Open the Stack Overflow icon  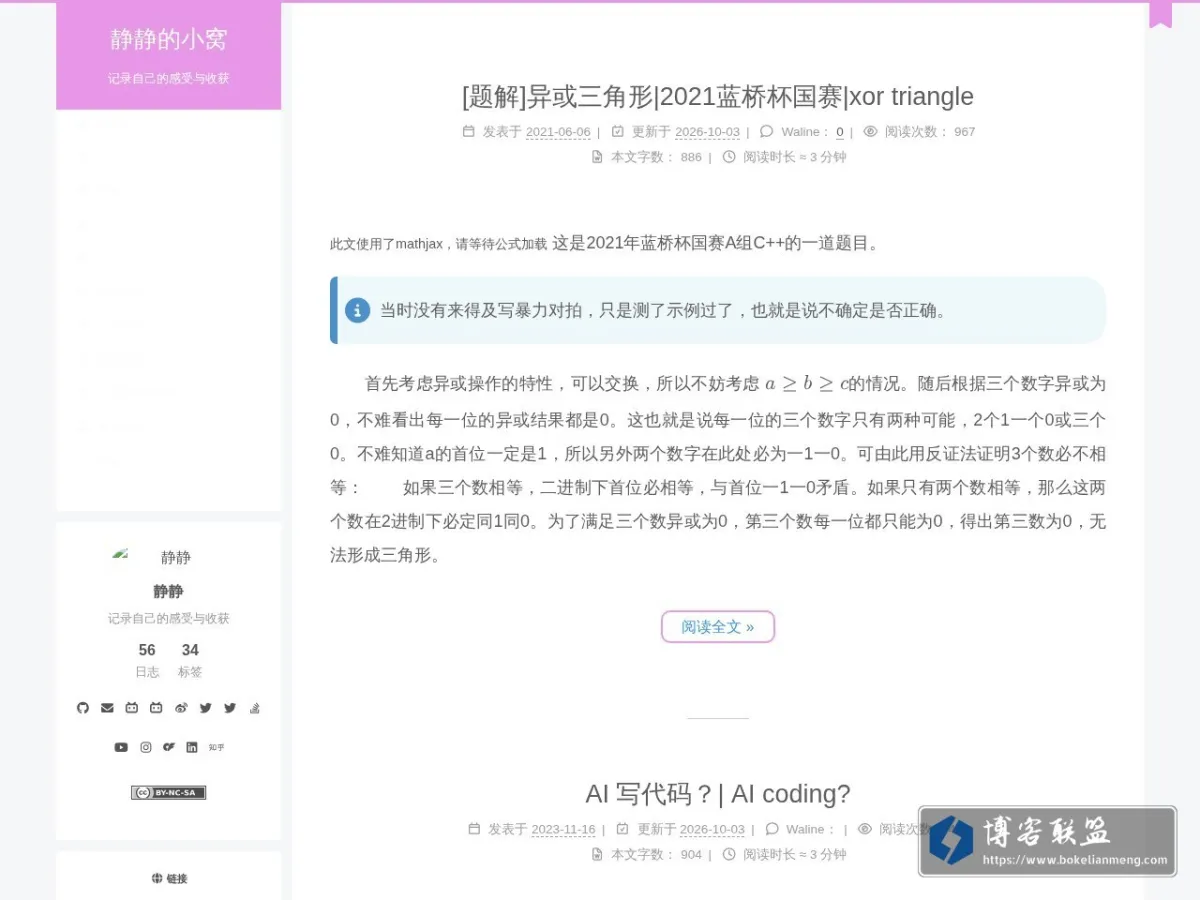coord(254,708)
